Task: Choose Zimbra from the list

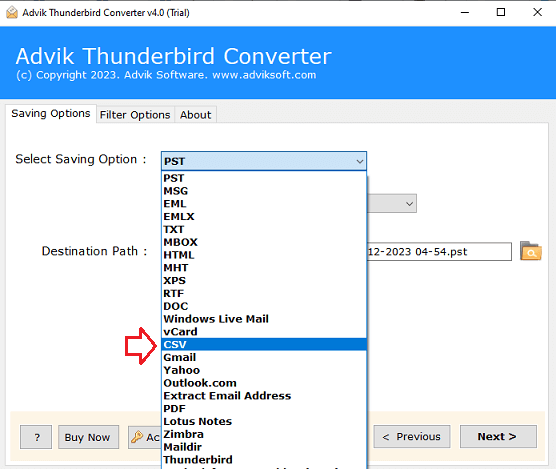Action: coord(264,434)
